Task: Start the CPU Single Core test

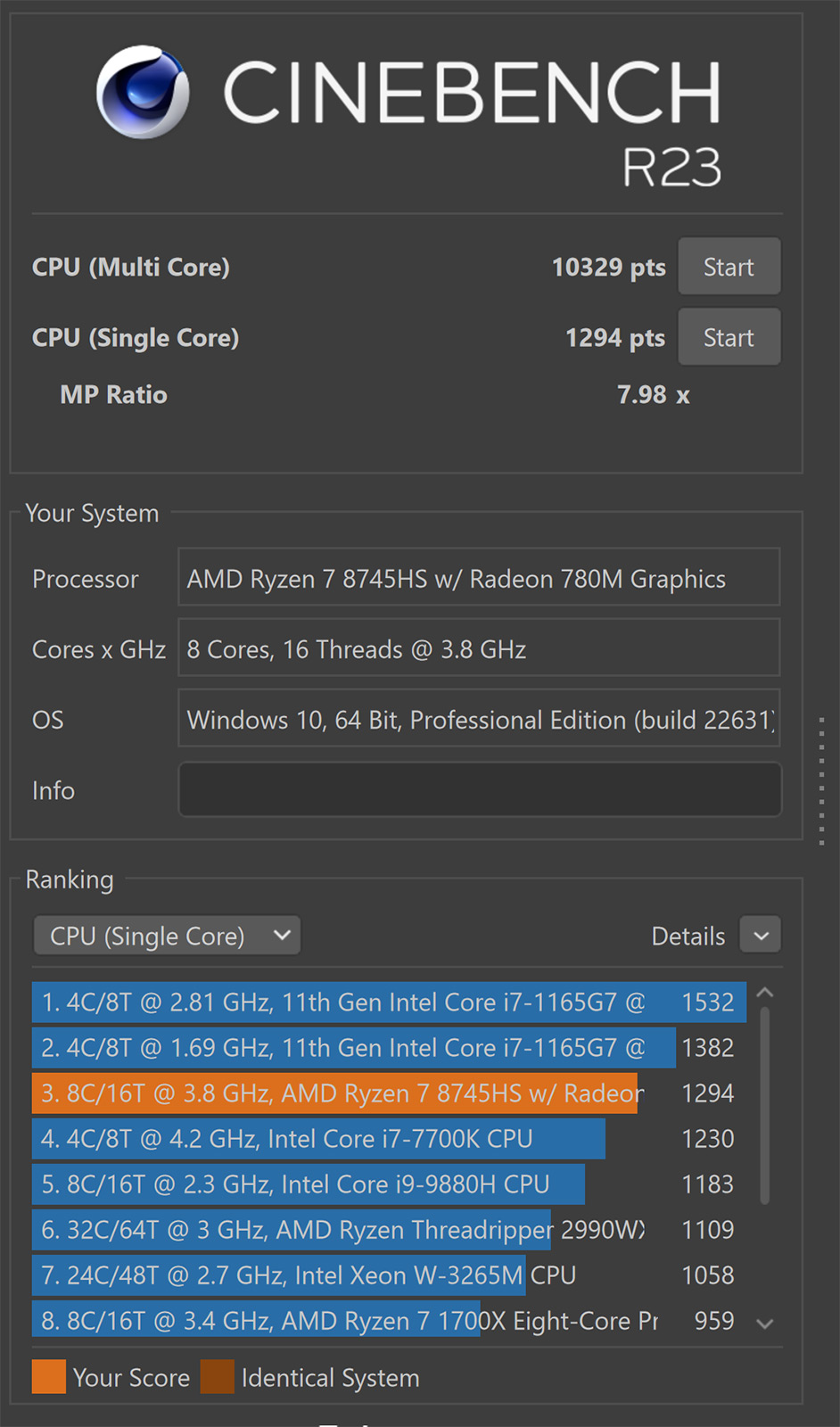Action: (x=729, y=338)
